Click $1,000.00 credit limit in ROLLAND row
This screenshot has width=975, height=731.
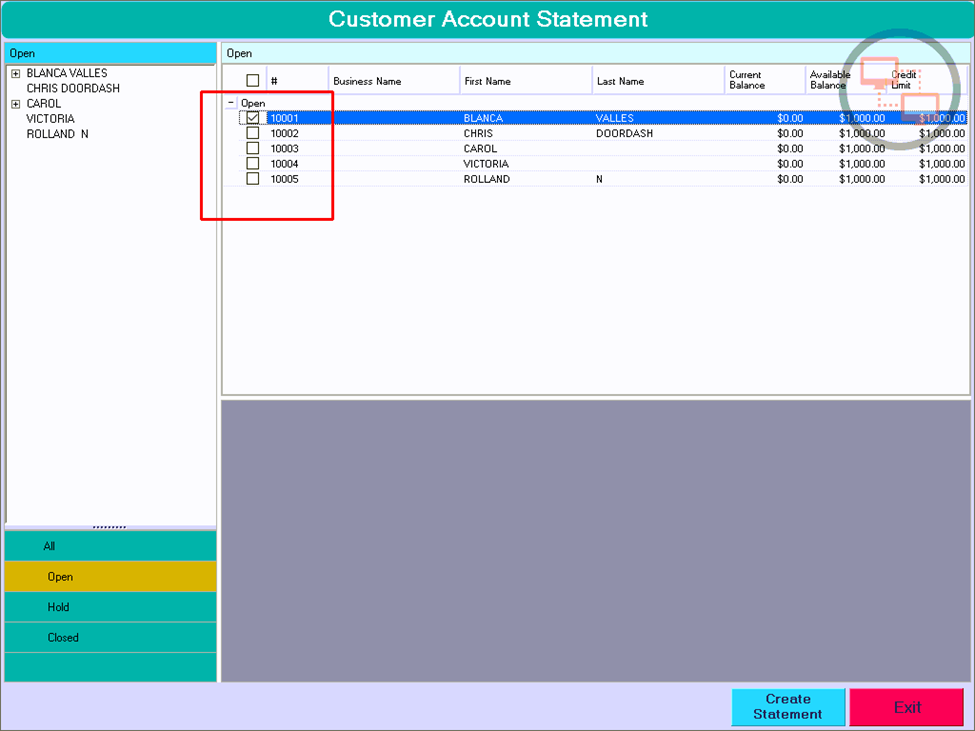pyautogui.click(x=942, y=178)
